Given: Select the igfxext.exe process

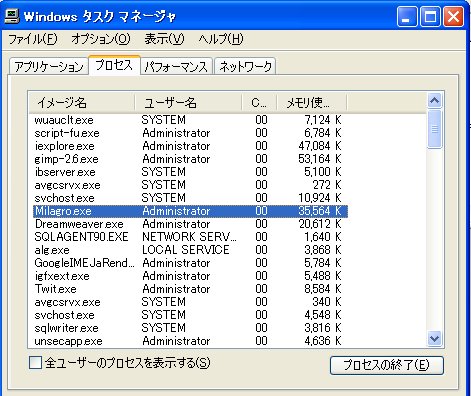Looking at the screenshot, I should [x=190, y=276].
